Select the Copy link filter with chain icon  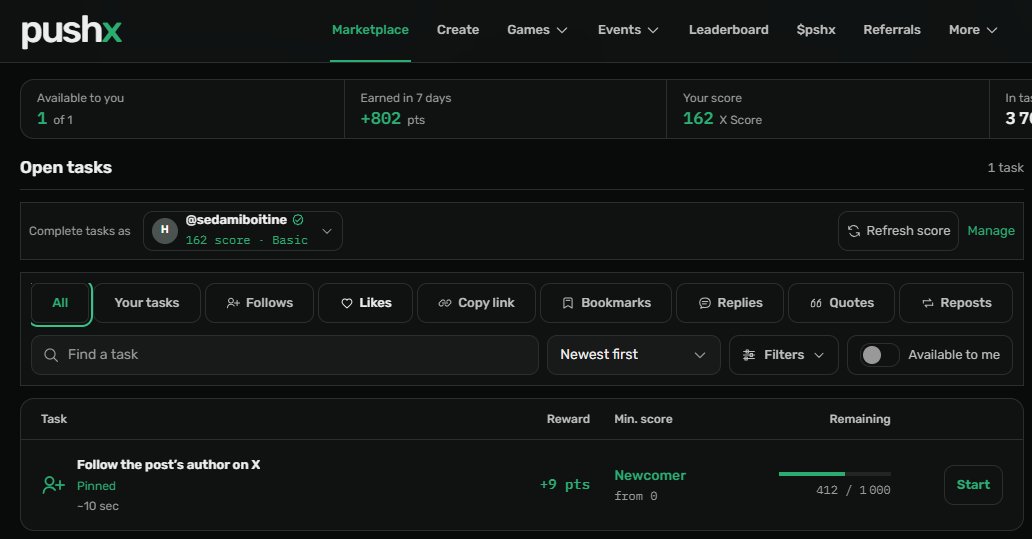[x=476, y=303]
